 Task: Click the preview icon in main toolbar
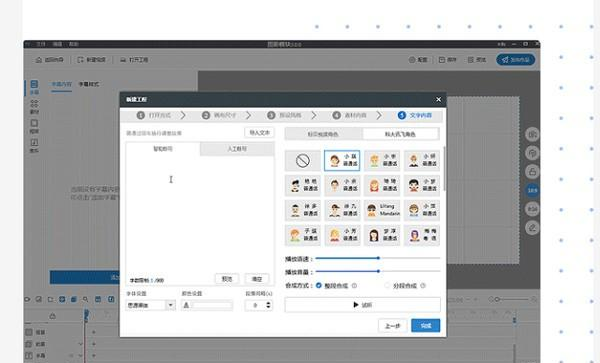tap(471, 60)
